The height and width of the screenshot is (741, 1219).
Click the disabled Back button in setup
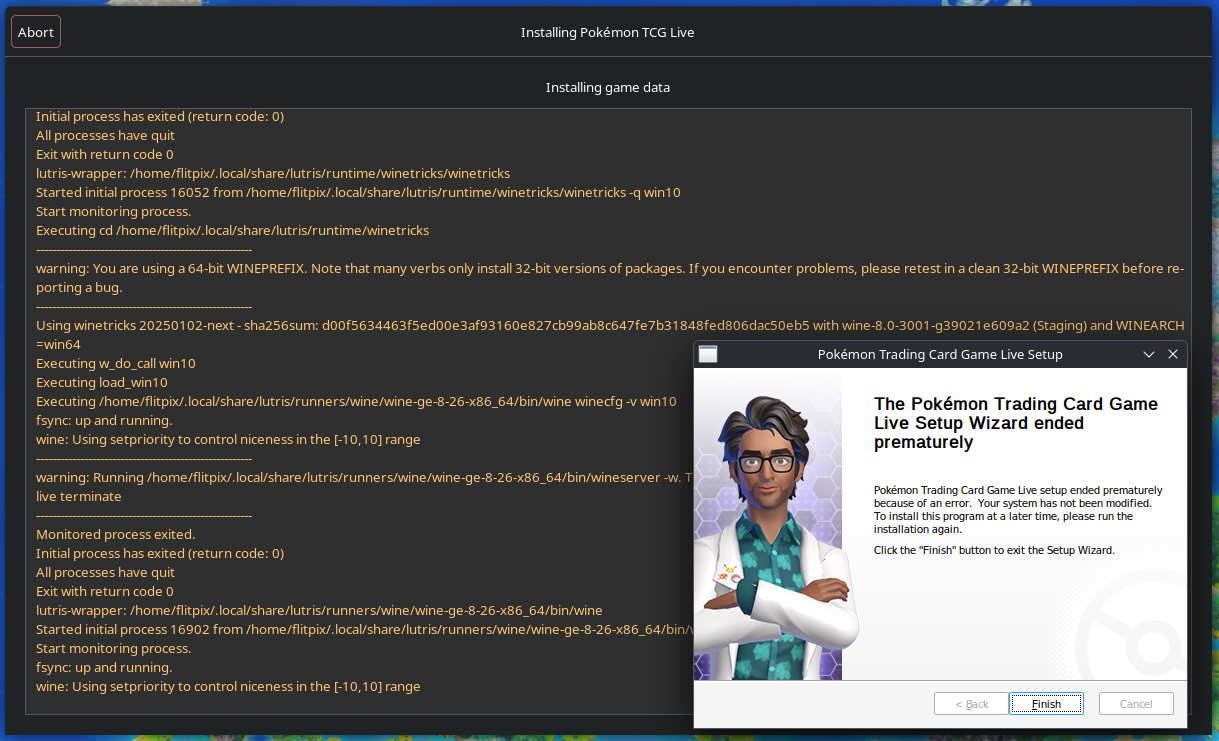click(971, 704)
